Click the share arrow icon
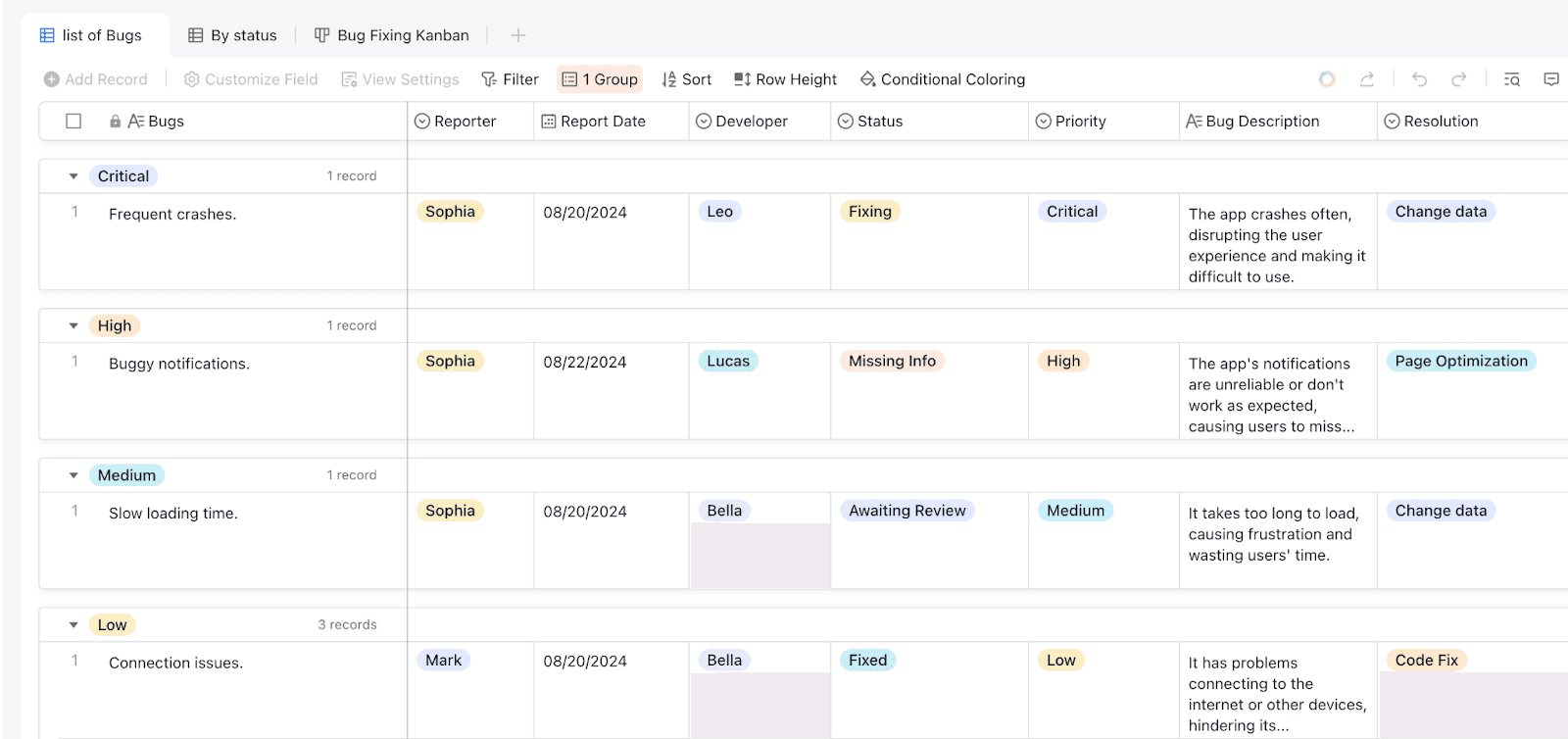The height and width of the screenshot is (739, 1568). tap(1367, 79)
